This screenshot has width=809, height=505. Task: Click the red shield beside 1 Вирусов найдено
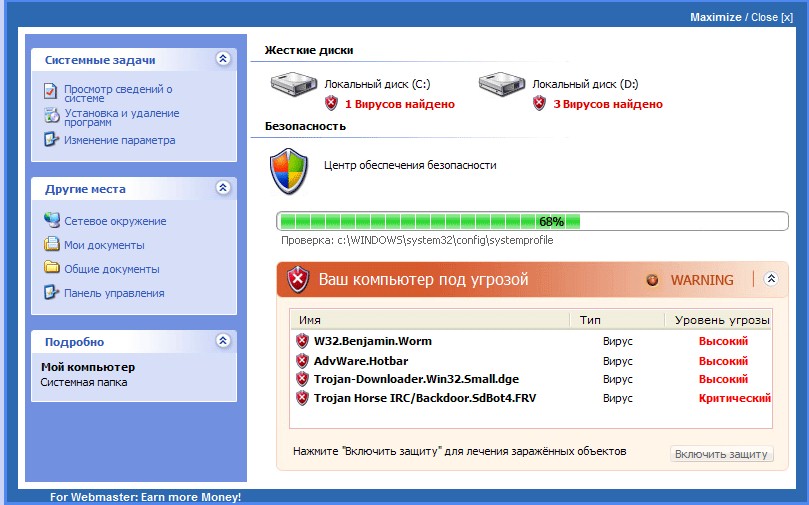click(331, 104)
